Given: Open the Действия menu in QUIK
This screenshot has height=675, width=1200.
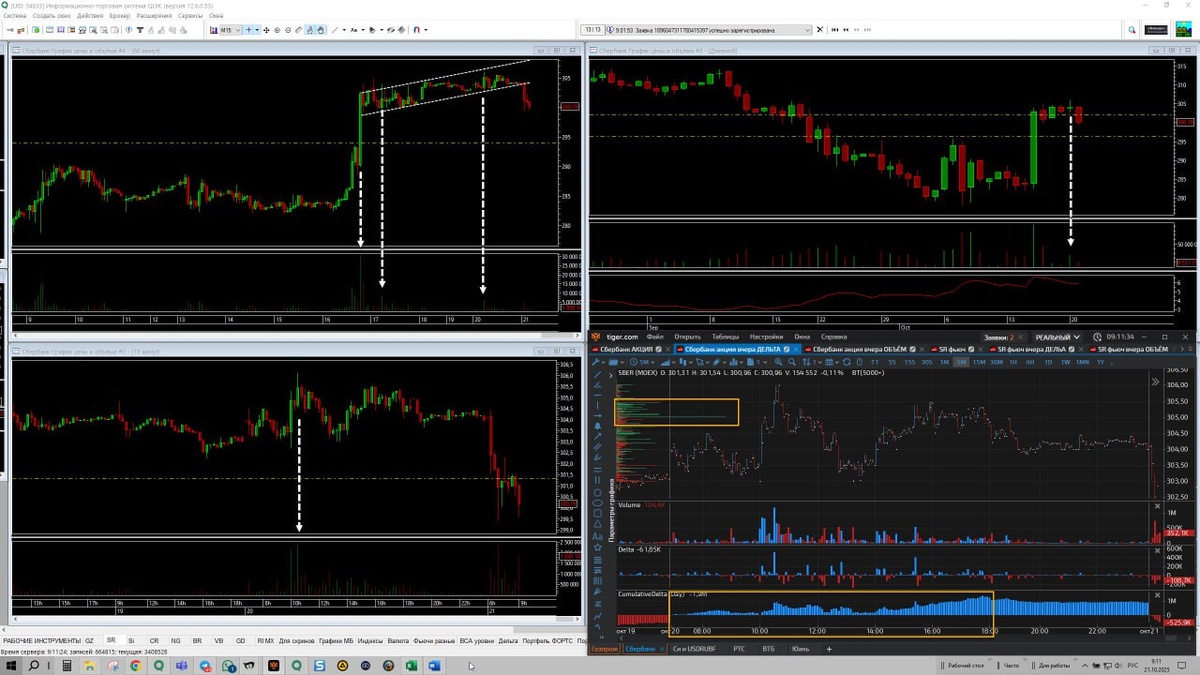Looking at the screenshot, I should (x=89, y=16).
